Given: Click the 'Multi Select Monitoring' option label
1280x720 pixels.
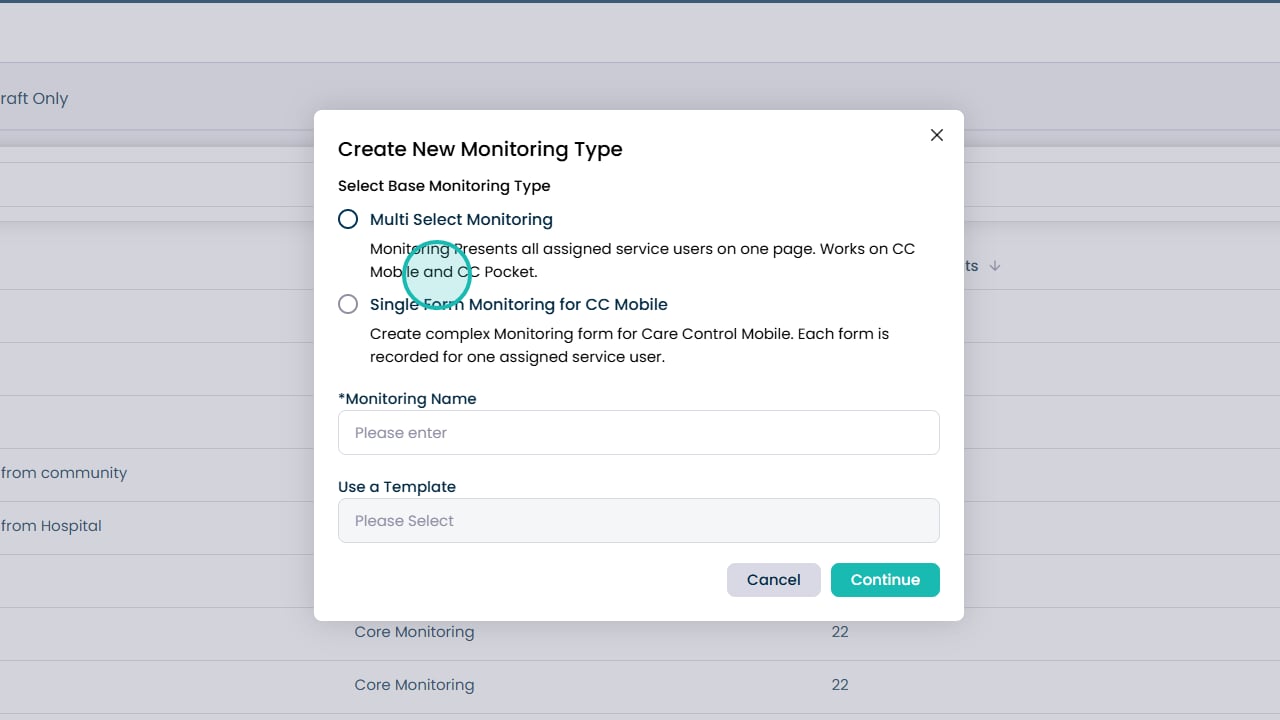Looking at the screenshot, I should [461, 219].
